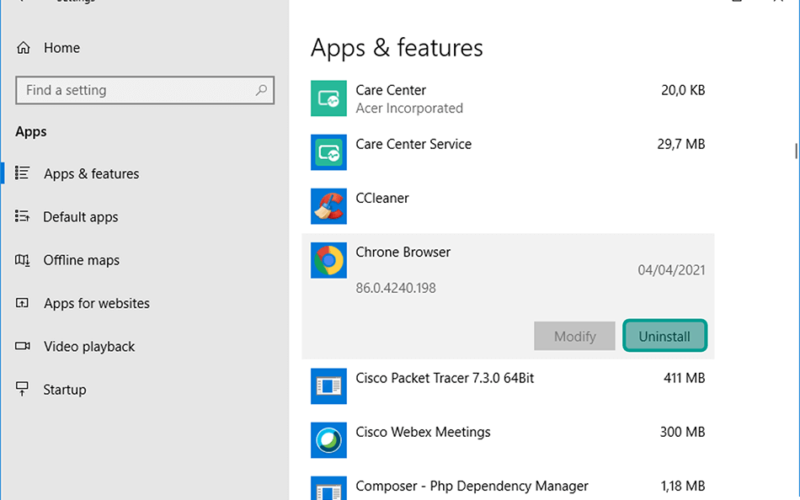Click the Chrone Browser app name

click(403, 253)
